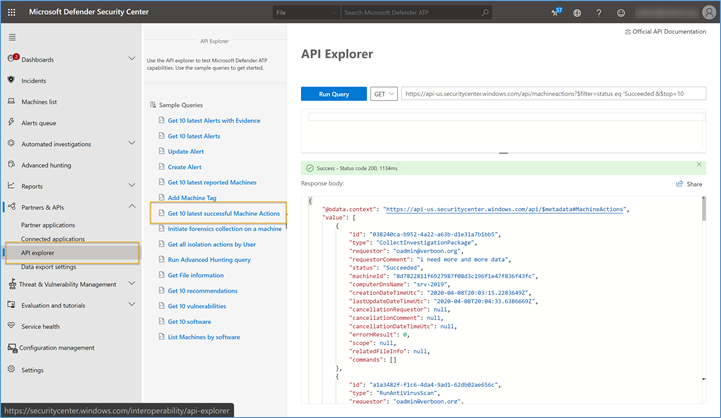This screenshot has width=721, height=418.
Task: Open the notifications icon with badge
Action: coord(556,12)
